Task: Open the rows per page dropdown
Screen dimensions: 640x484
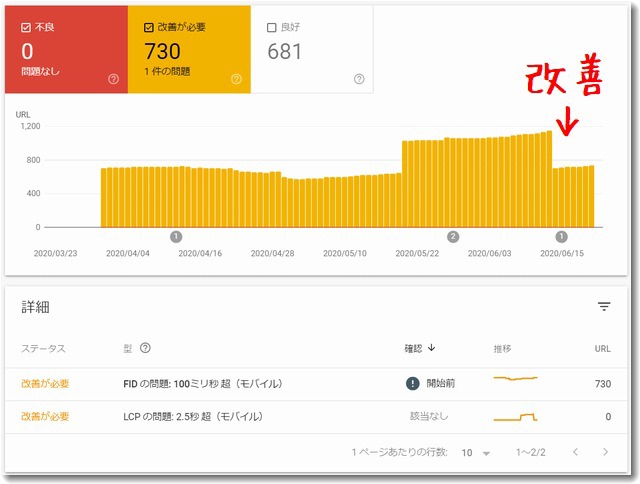Action: point(476,453)
